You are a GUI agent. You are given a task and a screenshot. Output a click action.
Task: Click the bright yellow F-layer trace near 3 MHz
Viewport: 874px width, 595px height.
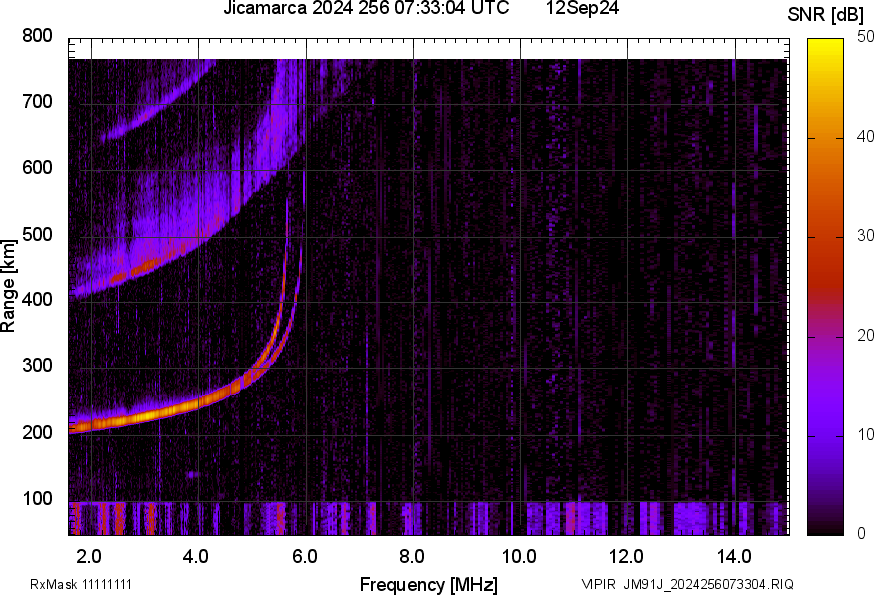point(145,414)
